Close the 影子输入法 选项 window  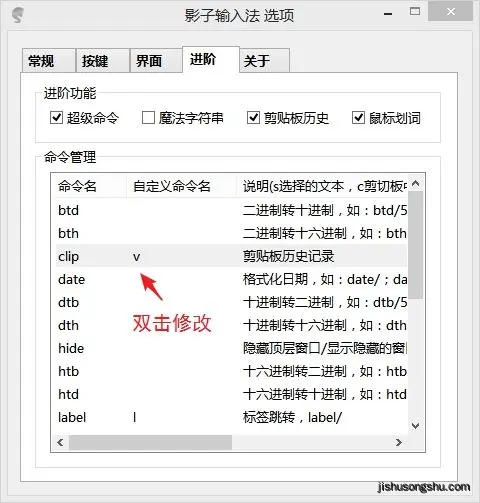tap(451, 12)
